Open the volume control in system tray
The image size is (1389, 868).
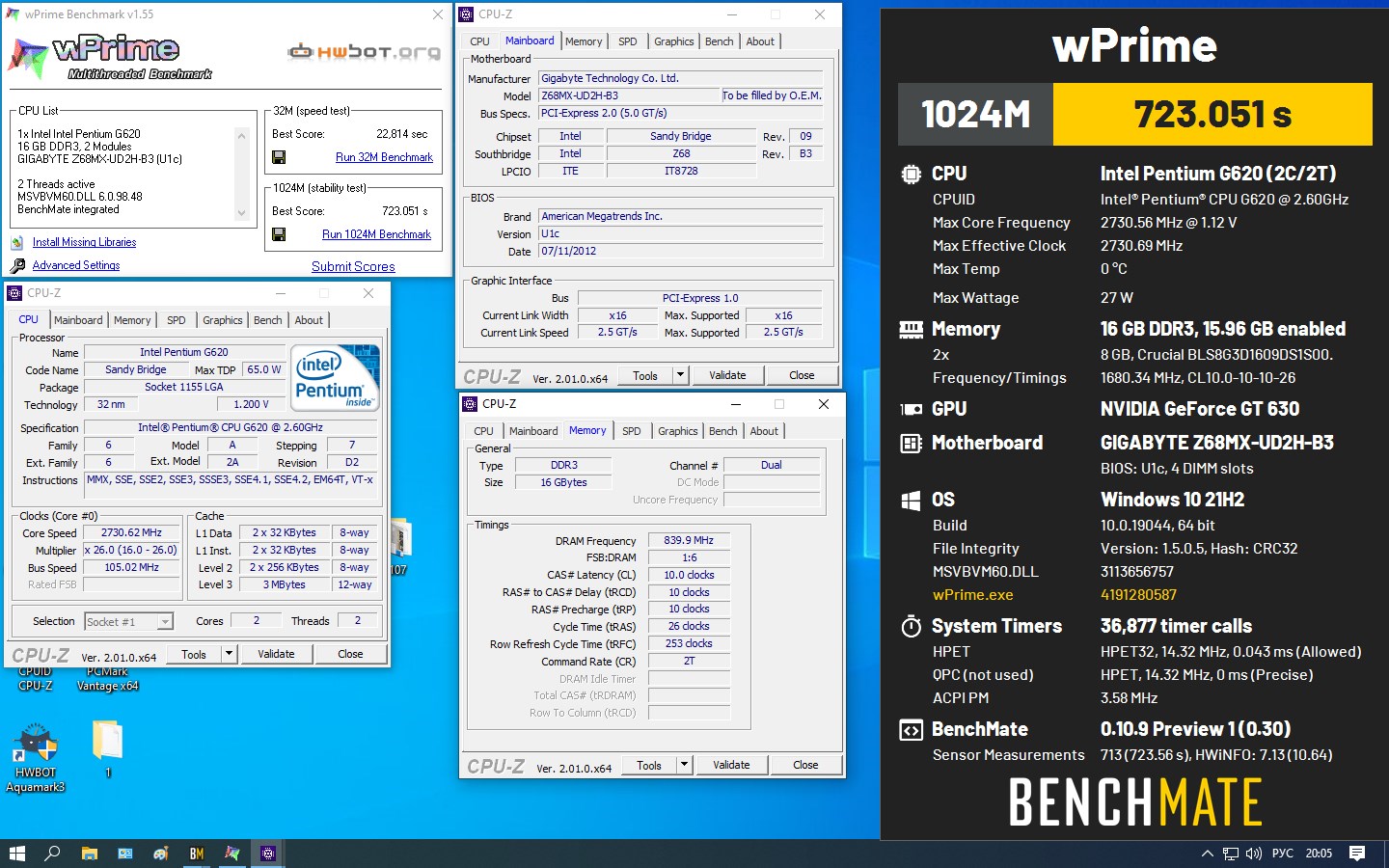(x=1253, y=854)
